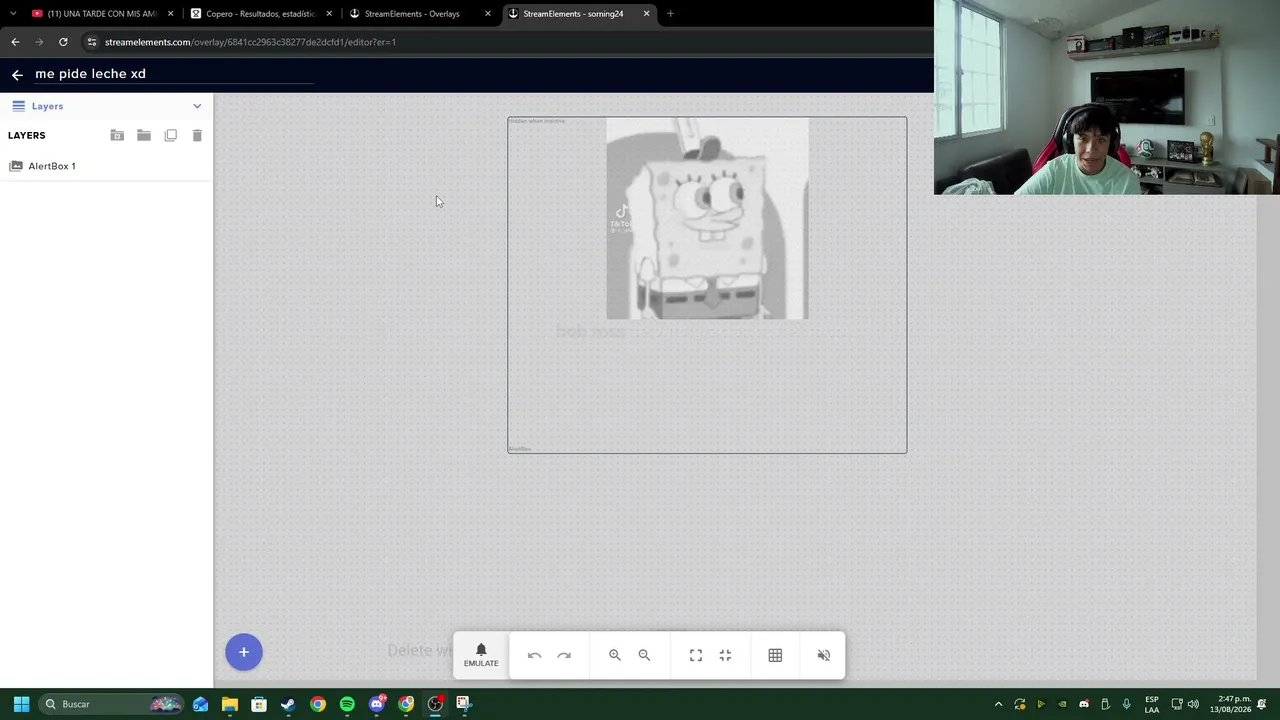Screen dimensions: 1280x720
Task: Click the taskbar Buscar search box
Action: tap(111, 704)
